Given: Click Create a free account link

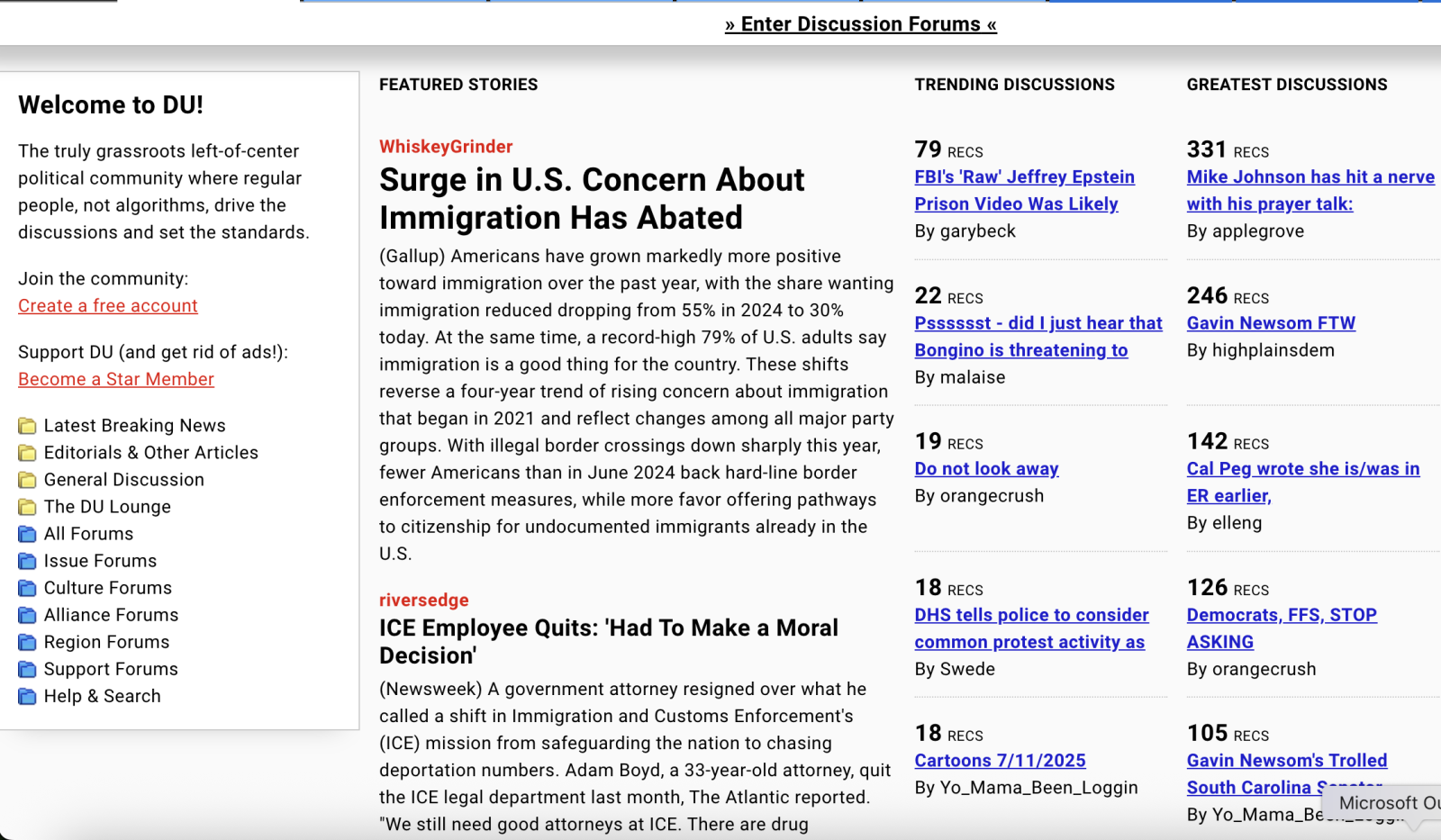Looking at the screenshot, I should pos(108,306).
